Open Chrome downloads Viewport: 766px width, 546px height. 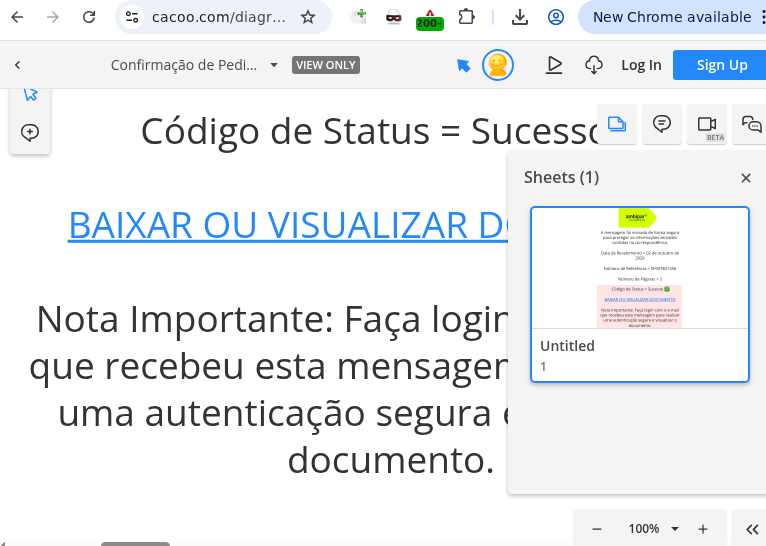pyautogui.click(x=520, y=18)
